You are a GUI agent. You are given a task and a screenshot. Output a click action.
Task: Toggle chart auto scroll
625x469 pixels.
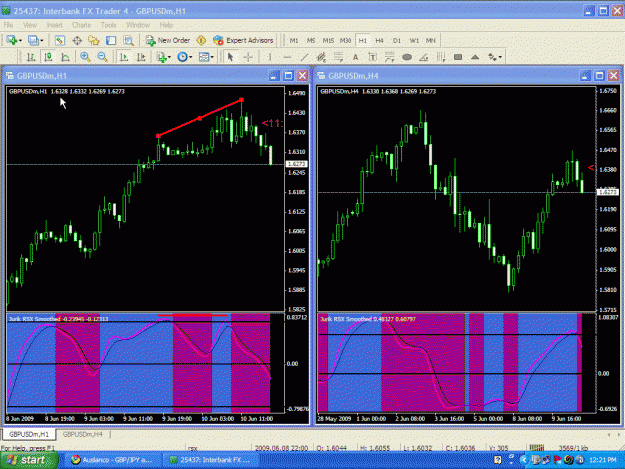pyautogui.click(x=124, y=57)
